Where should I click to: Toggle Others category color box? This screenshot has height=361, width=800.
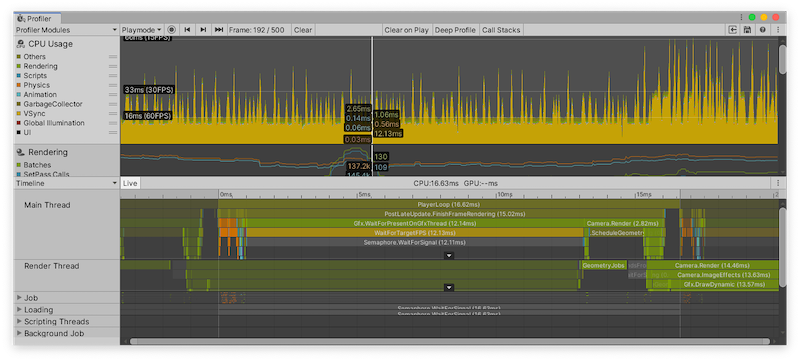[19, 57]
